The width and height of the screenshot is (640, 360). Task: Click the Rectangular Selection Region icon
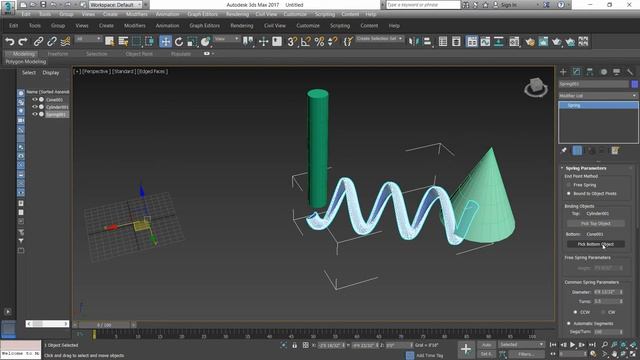pos(136,41)
